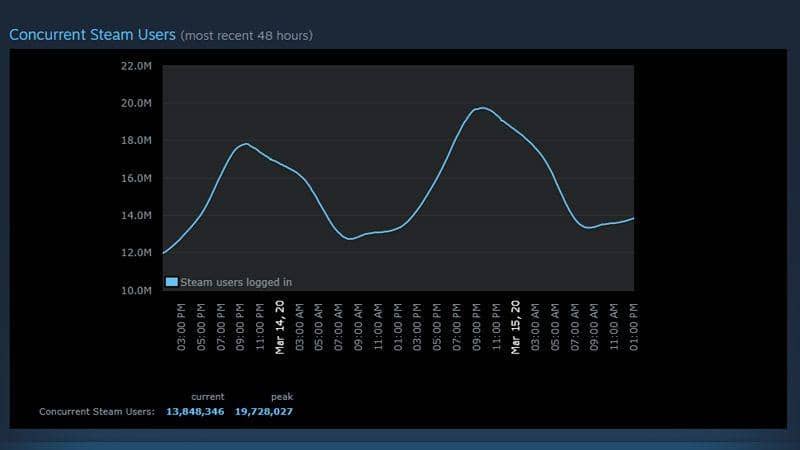Click the 'current' column header

coord(208,396)
